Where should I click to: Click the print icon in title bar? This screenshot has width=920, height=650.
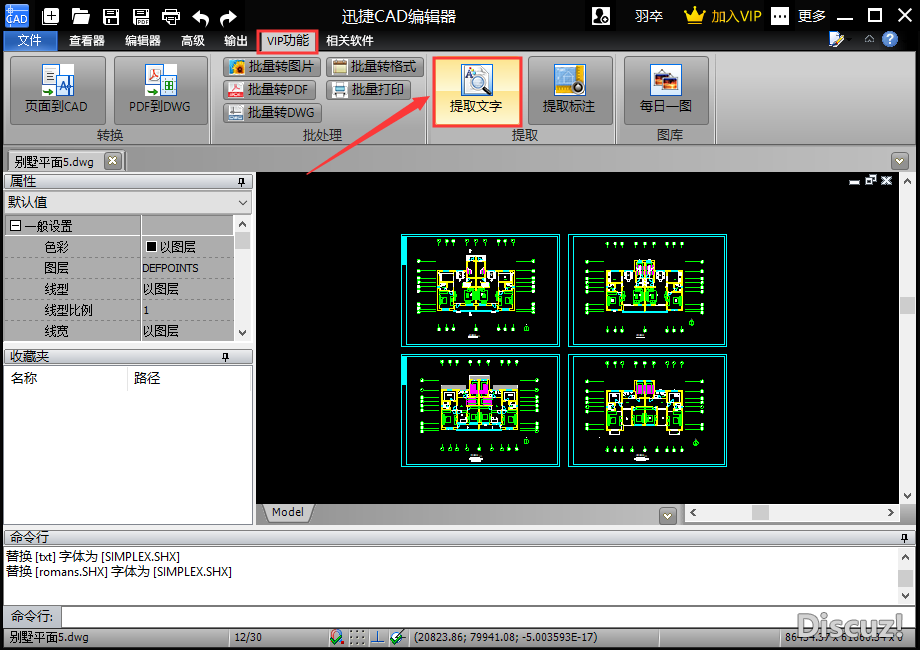(x=171, y=16)
